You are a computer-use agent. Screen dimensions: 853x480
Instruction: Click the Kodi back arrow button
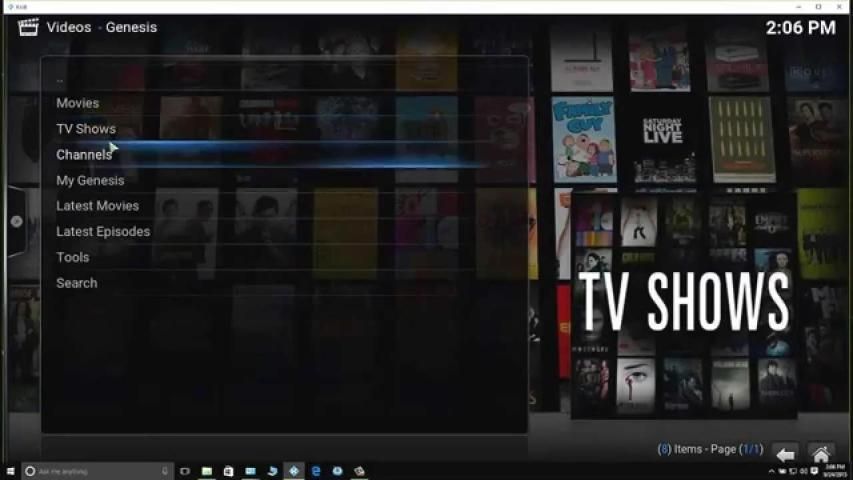tap(786, 455)
